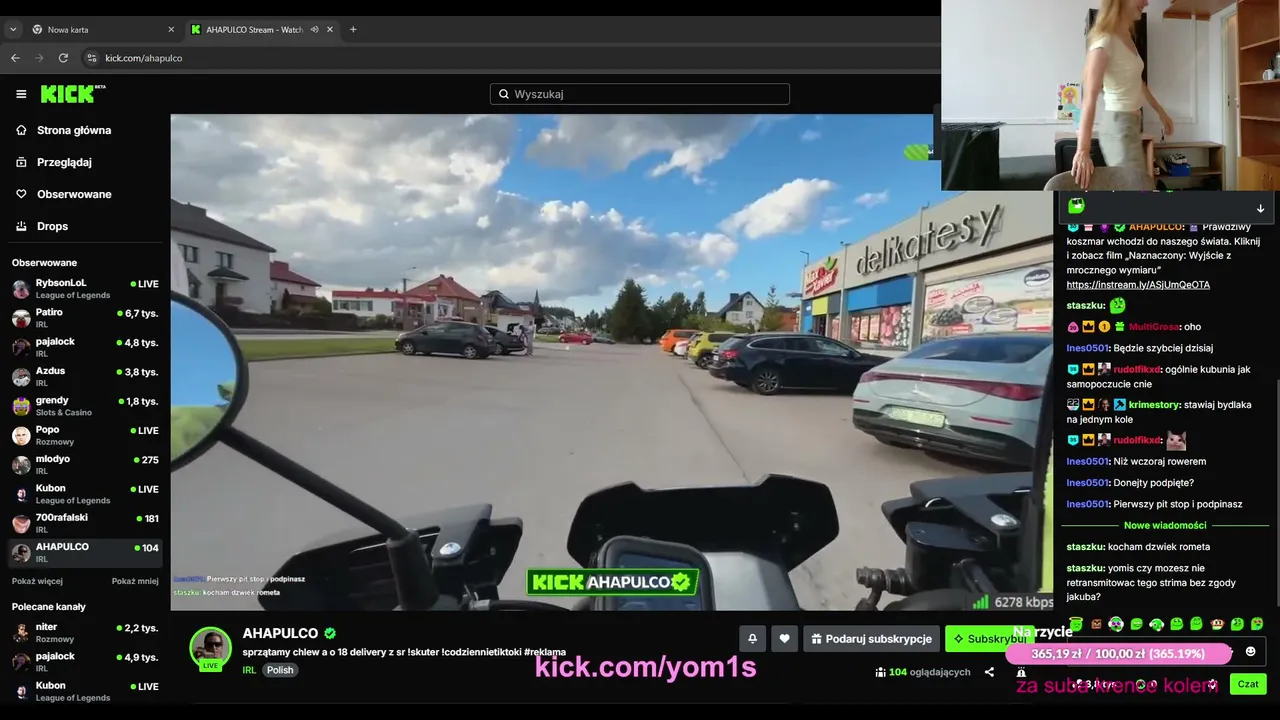The width and height of the screenshot is (1280, 720).
Task: Open the Kick hamburger sidebar menu
Action: (21, 94)
